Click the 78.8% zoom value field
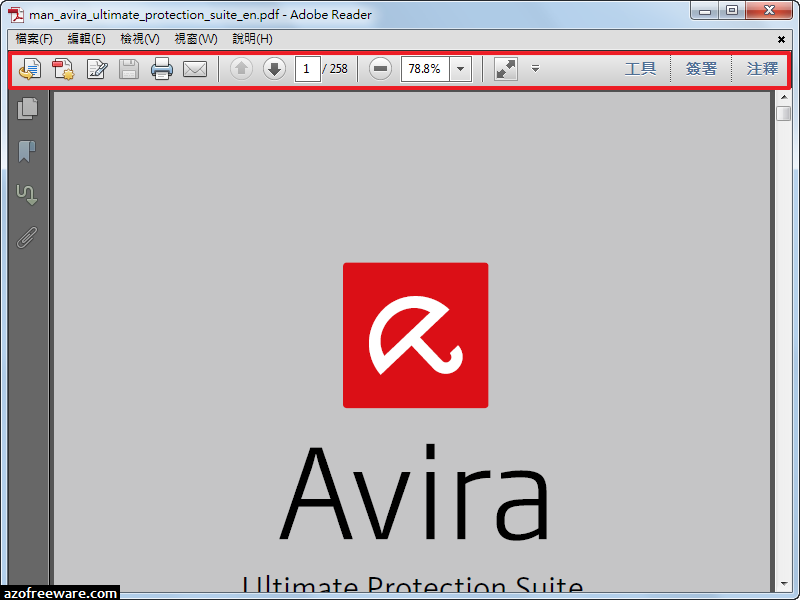Image resolution: width=800 pixels, height=600 pixels. coord(425,69)
